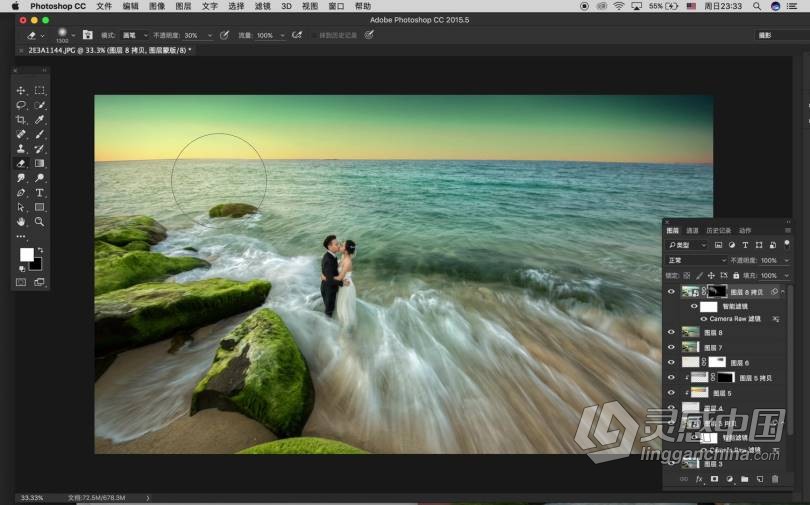Toggle visibility of 智能滤镜 smart filters
The height and width of the screenshot is (505, 810).
coord(694,306)
